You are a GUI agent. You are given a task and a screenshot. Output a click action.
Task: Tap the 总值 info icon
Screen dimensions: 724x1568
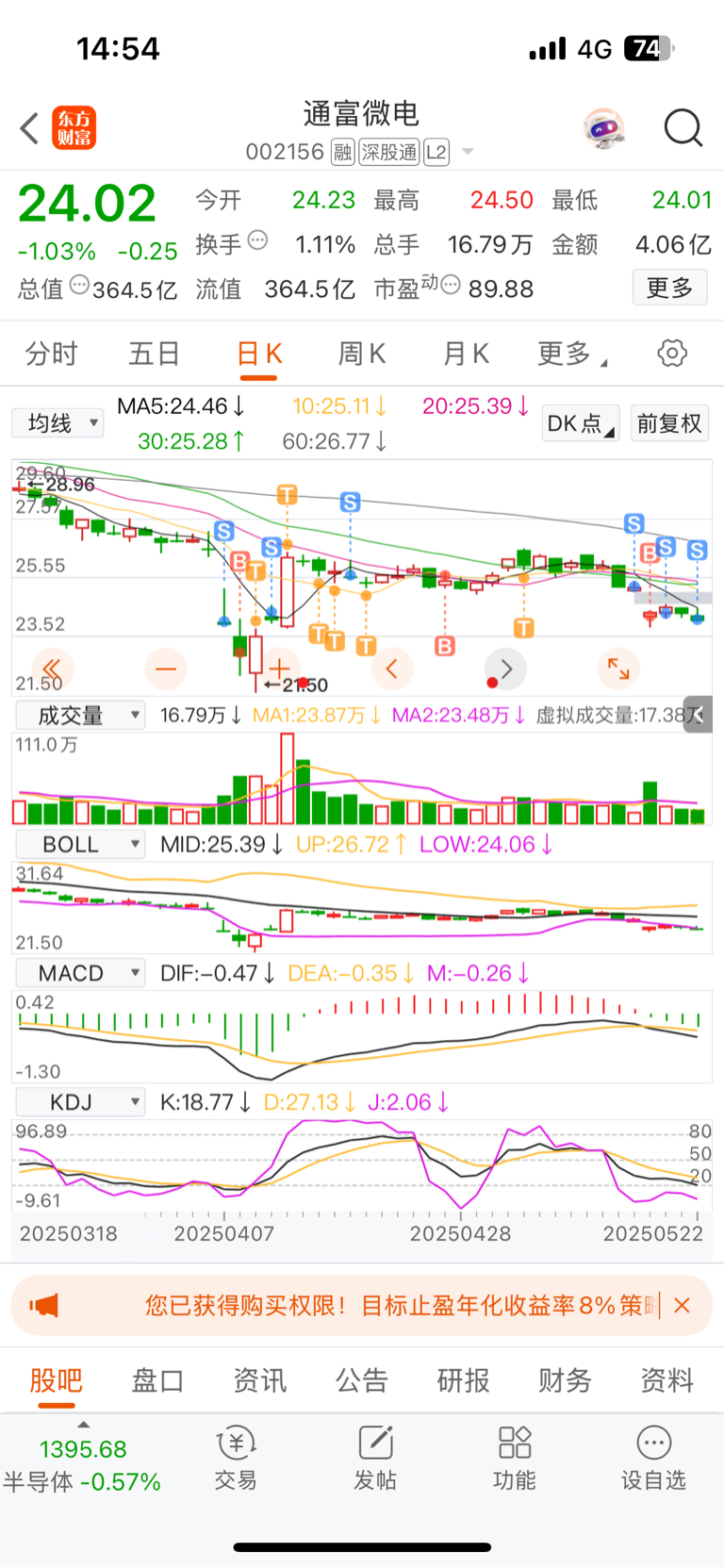tap(80, 284)
